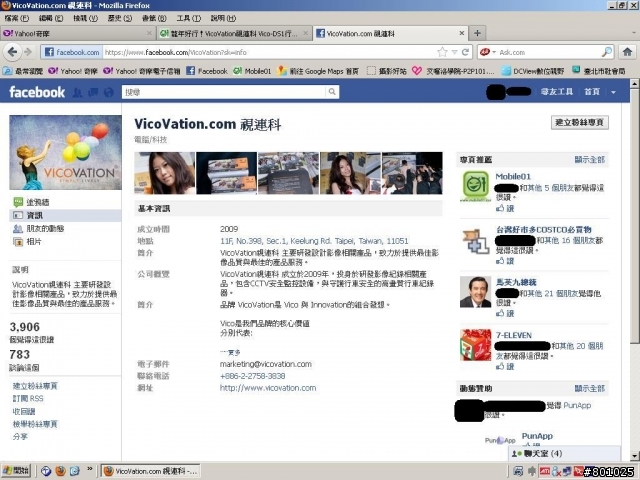
Task: Open a new tab with the plus button
Action: click(477, 33)
